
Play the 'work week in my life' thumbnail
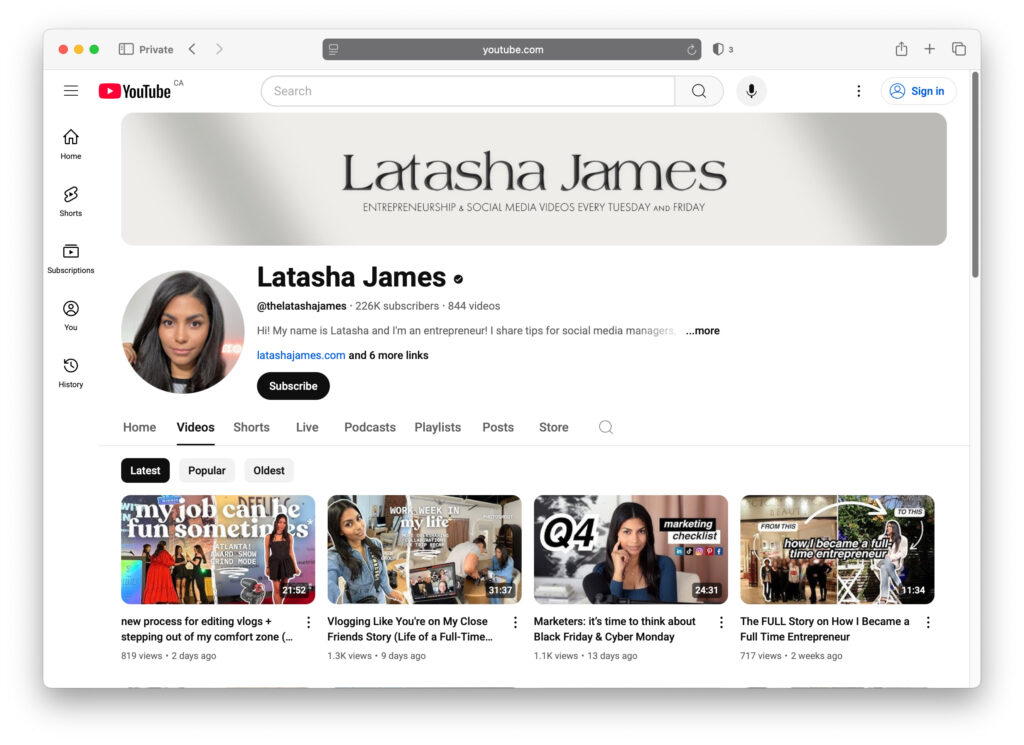click(x=424, y=549)
